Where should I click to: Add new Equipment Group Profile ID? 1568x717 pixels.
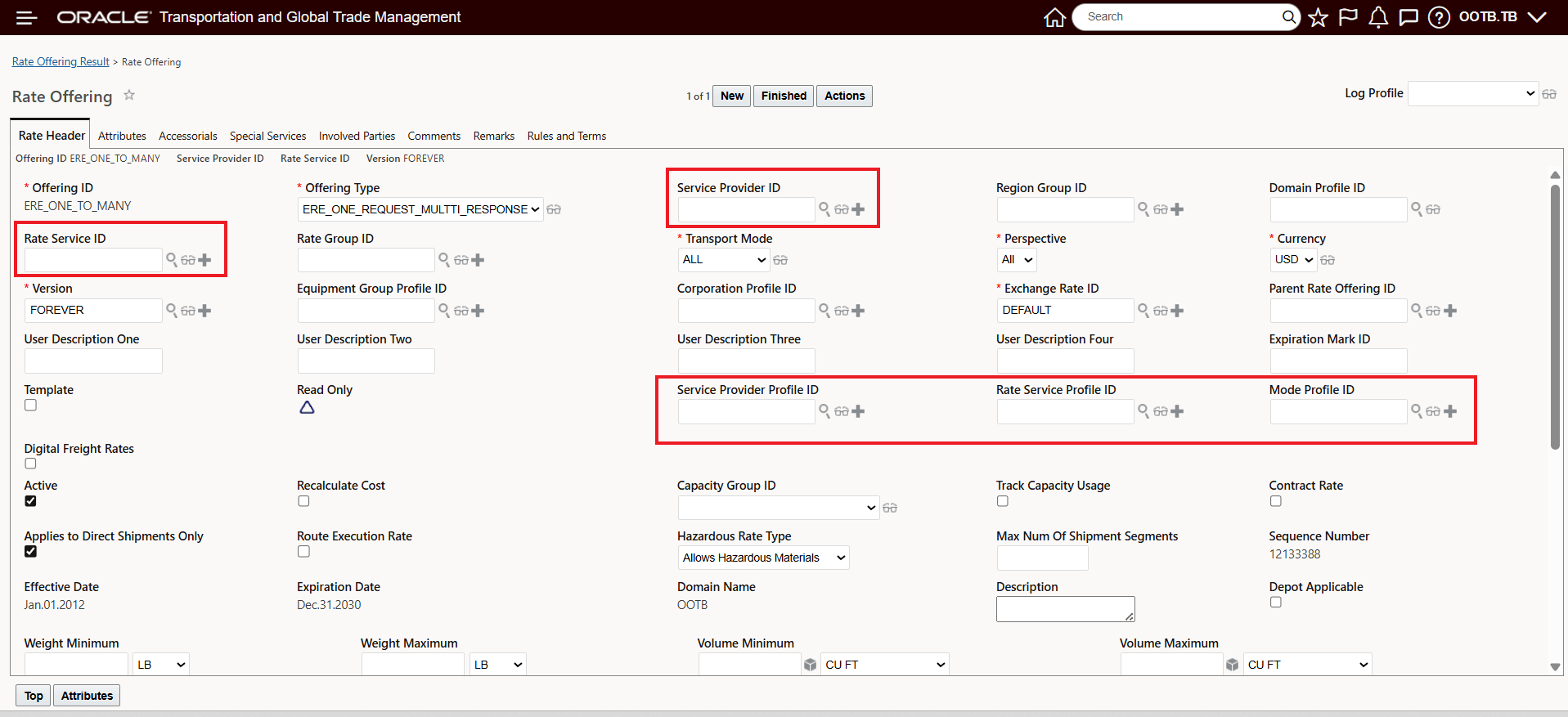(x=478, y=311)
